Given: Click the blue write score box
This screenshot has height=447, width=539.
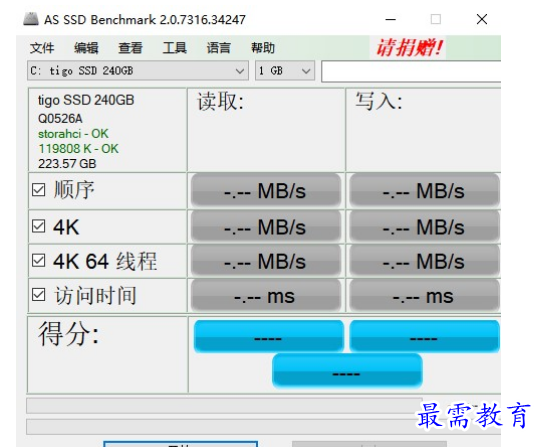Looking at the screenshot, I should [425, 336].
